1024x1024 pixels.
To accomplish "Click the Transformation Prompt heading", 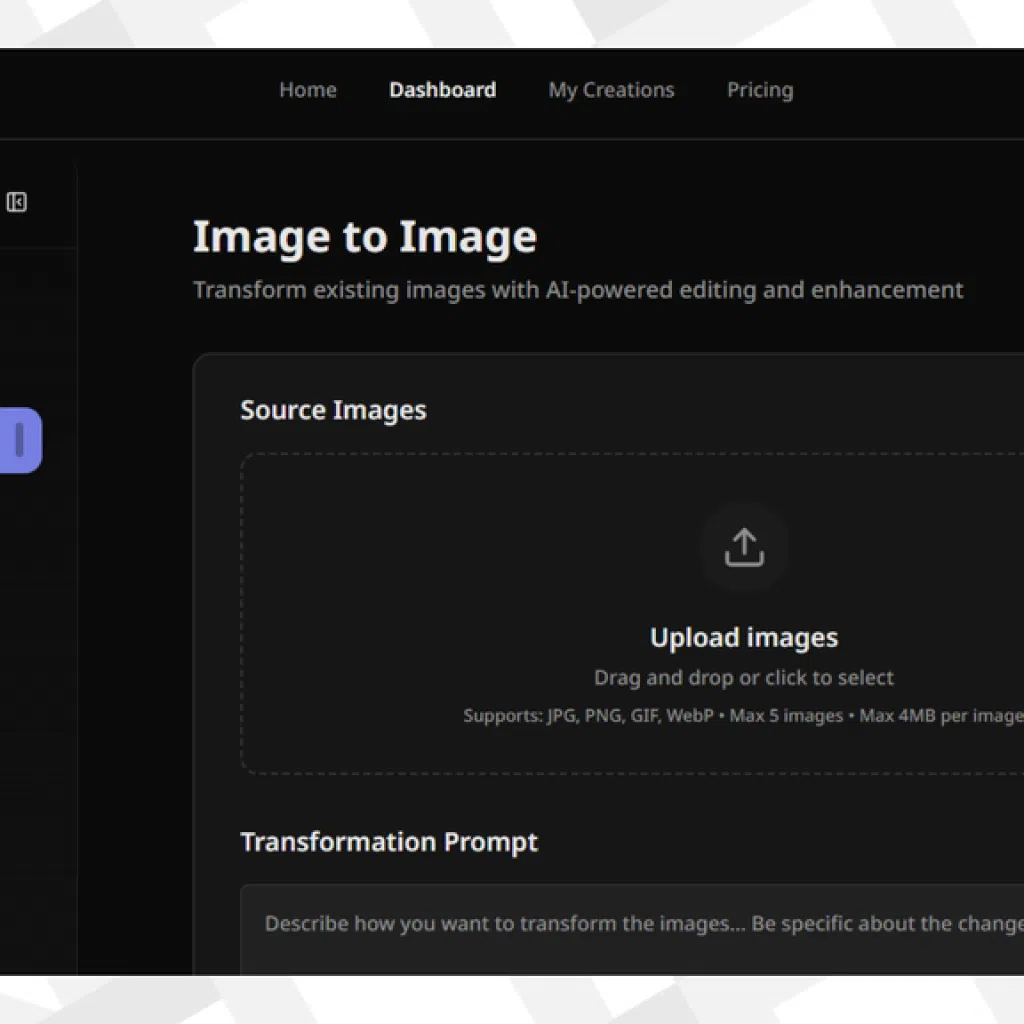I will point(389,841).
